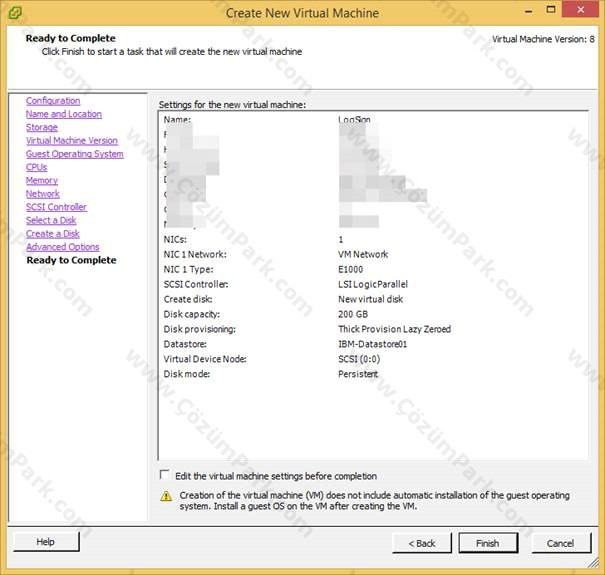Select the 200 GB disk capacity value
Screen dimensions: 605x575
tap(353, 314)
